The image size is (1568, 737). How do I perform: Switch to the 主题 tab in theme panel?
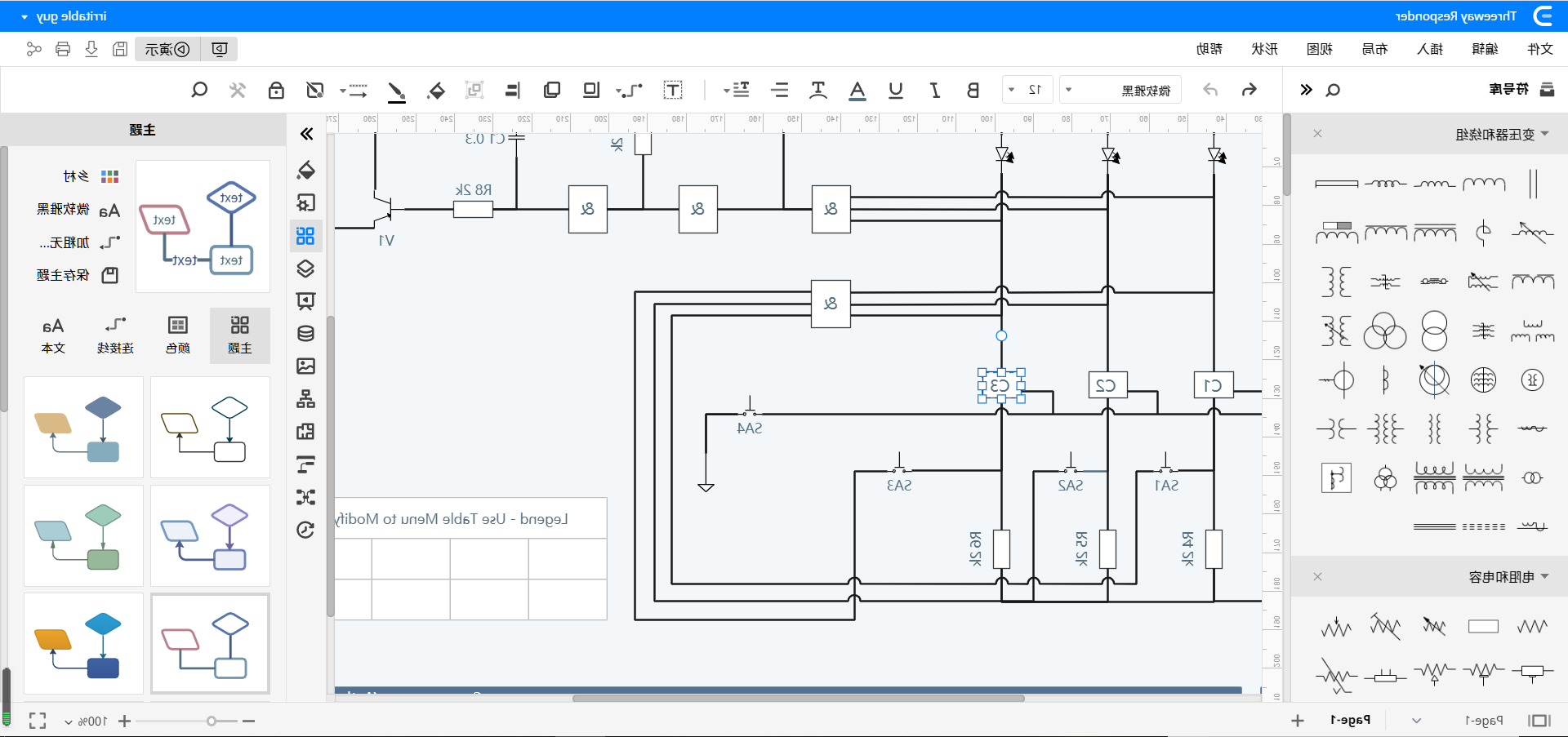240,335
